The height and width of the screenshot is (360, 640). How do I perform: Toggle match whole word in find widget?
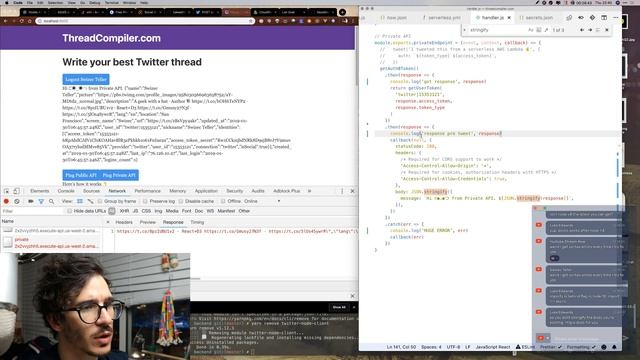[x=539, y=30]
